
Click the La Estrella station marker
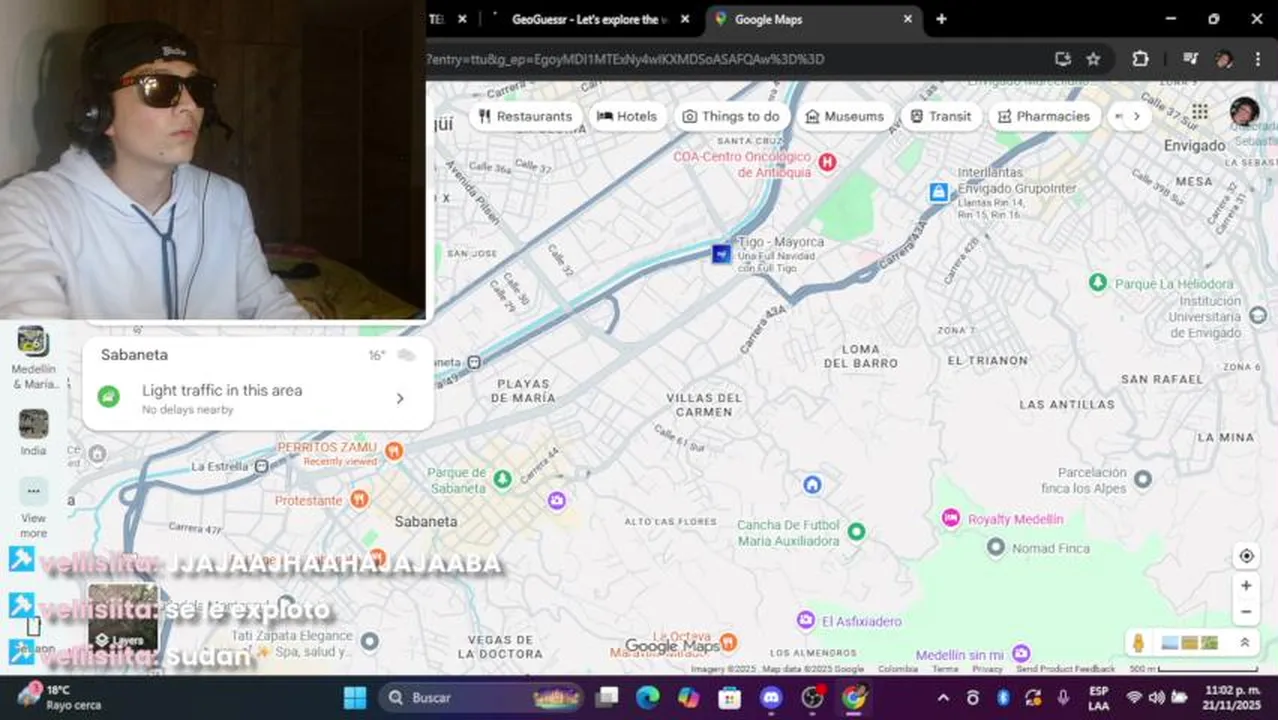(x=261, y=466)
